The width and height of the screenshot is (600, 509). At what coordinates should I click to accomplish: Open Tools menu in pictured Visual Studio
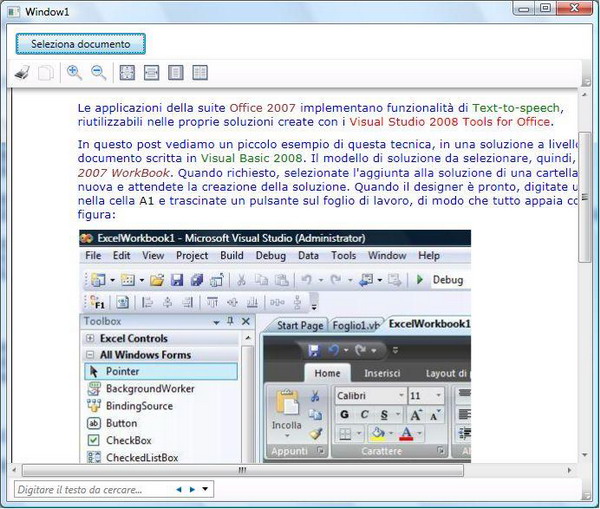(343, 255)
